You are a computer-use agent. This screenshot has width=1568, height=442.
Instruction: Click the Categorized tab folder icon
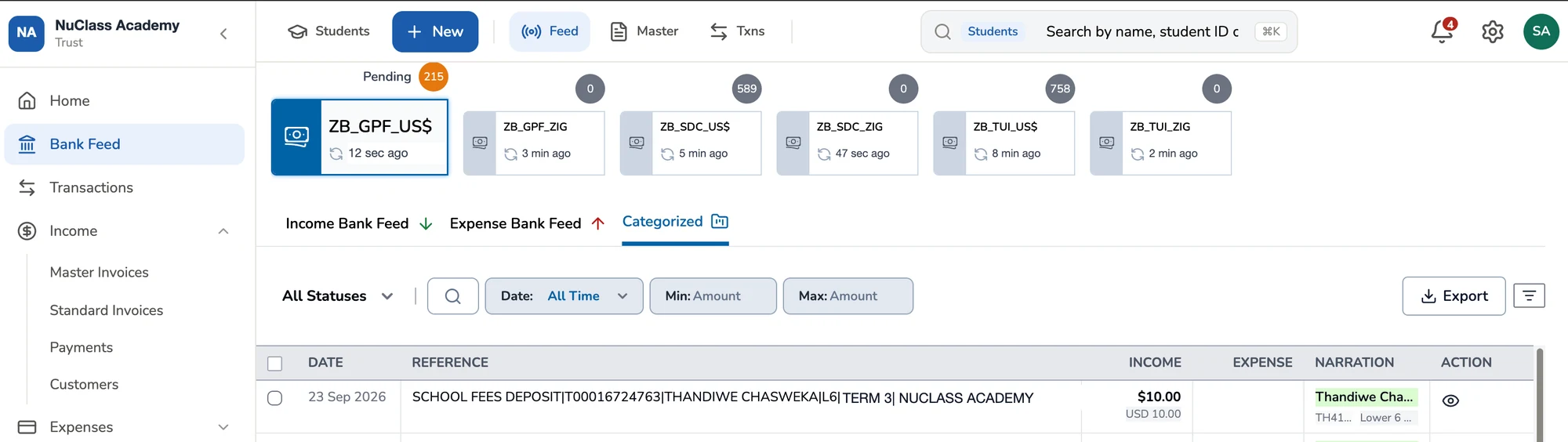[x=720, y=222]
